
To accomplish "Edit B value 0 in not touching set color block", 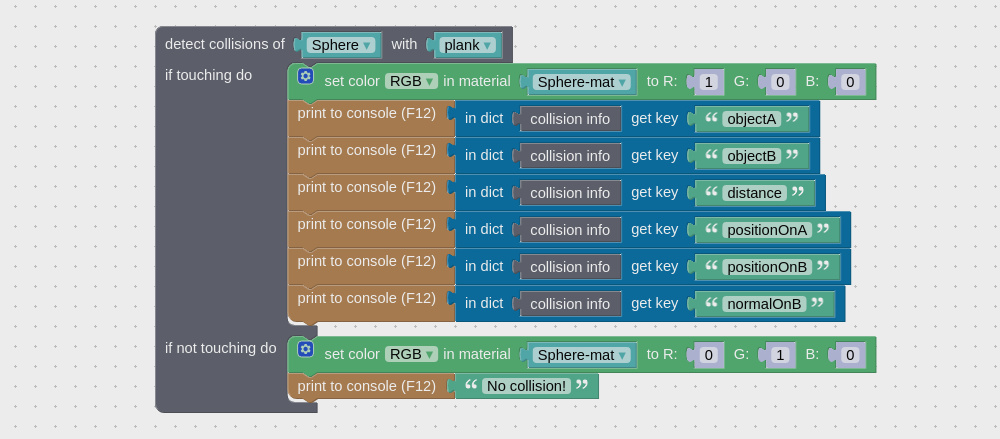I will 849,355.
